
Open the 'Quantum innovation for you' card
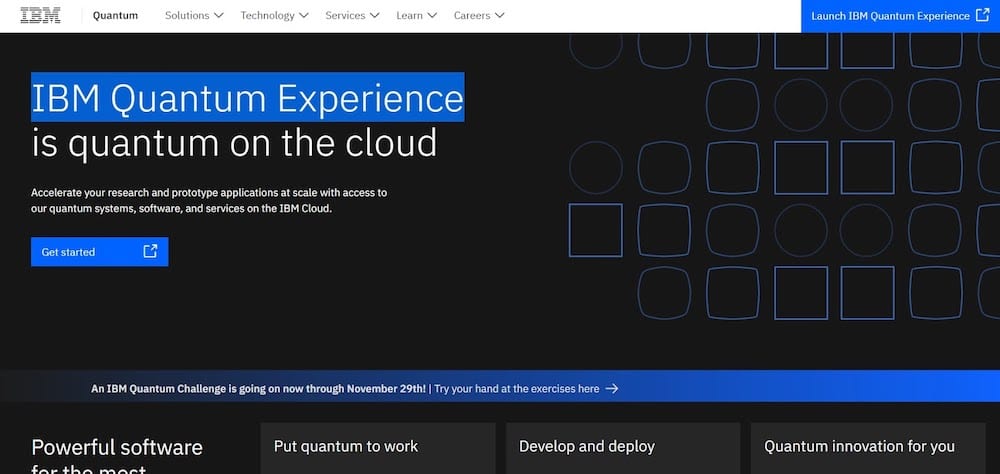tap(868, 448)
